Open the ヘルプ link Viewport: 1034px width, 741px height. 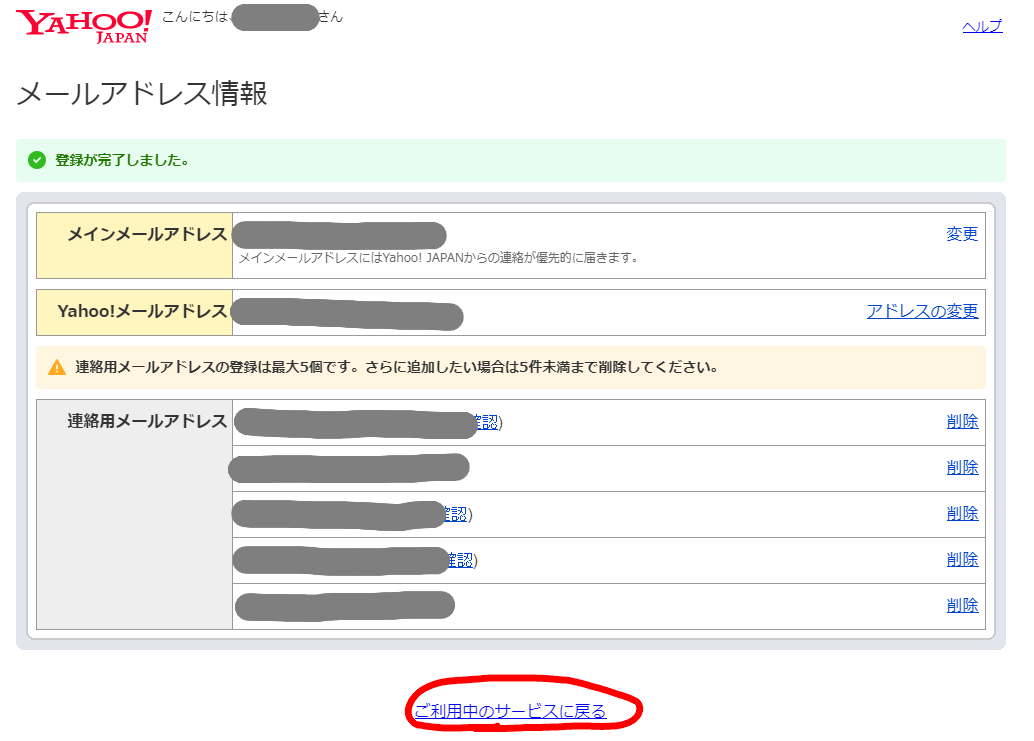coord(982,26)
